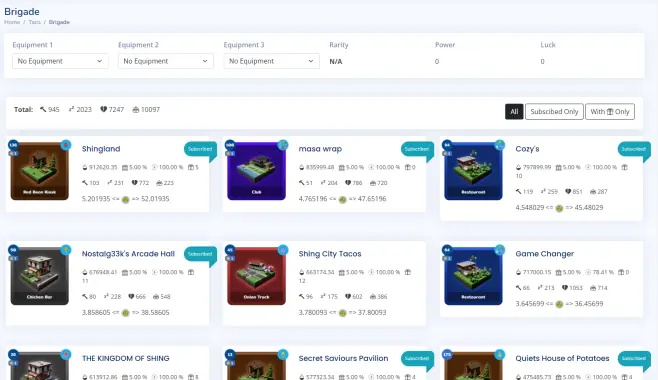
Task: Click the clock icon beside 78.41 % on Game Changer
Action: click(588, 272)
